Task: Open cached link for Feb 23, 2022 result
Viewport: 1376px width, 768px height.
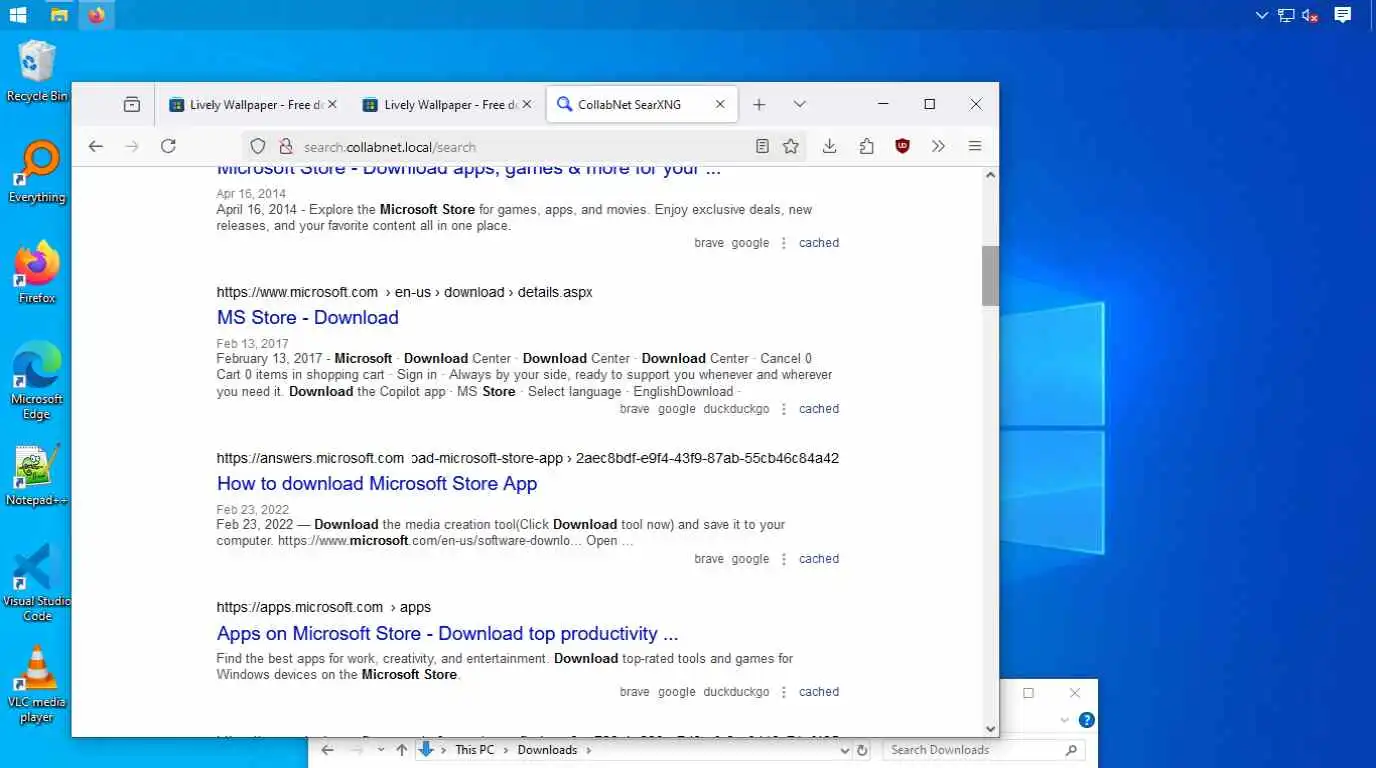Action: click(819, 559)
